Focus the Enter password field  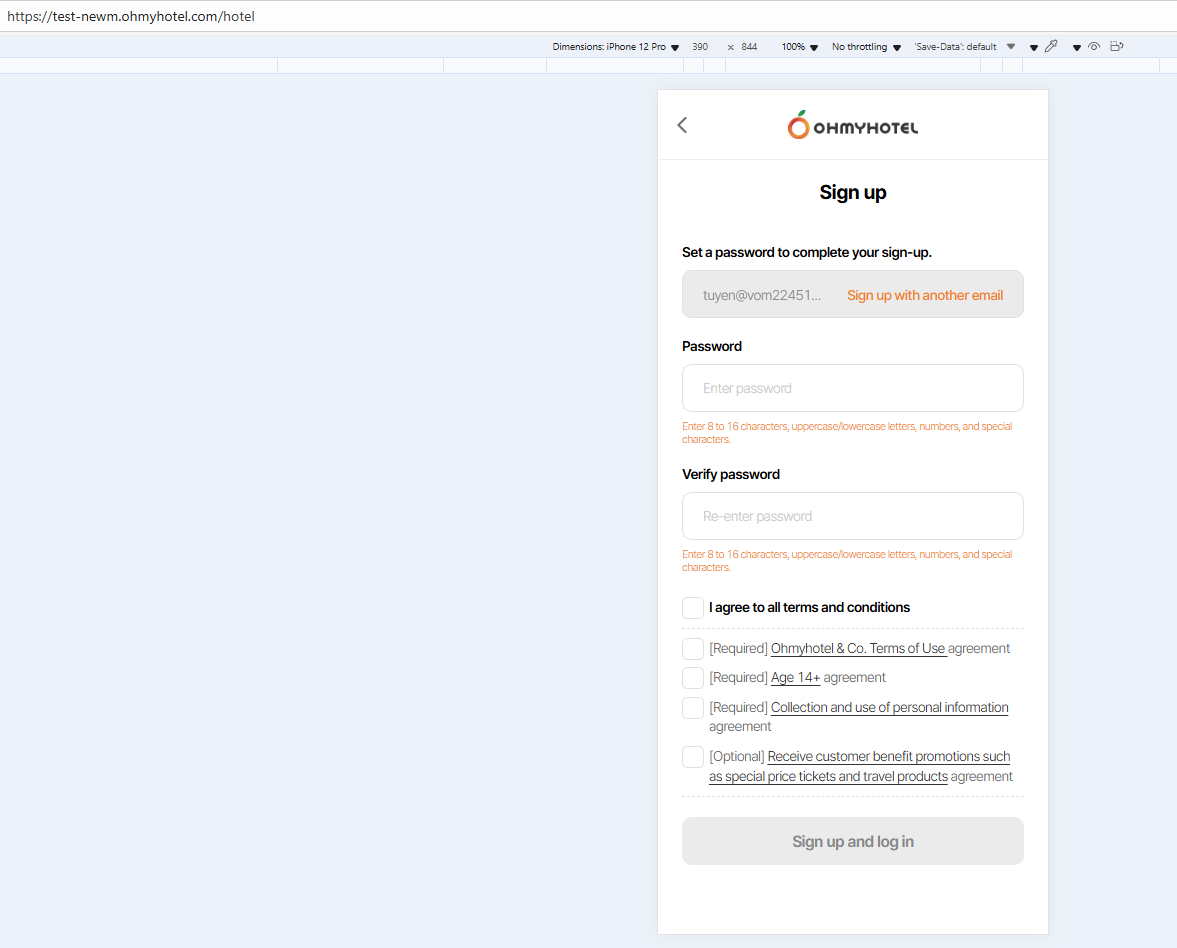click(x=853, y=388)
